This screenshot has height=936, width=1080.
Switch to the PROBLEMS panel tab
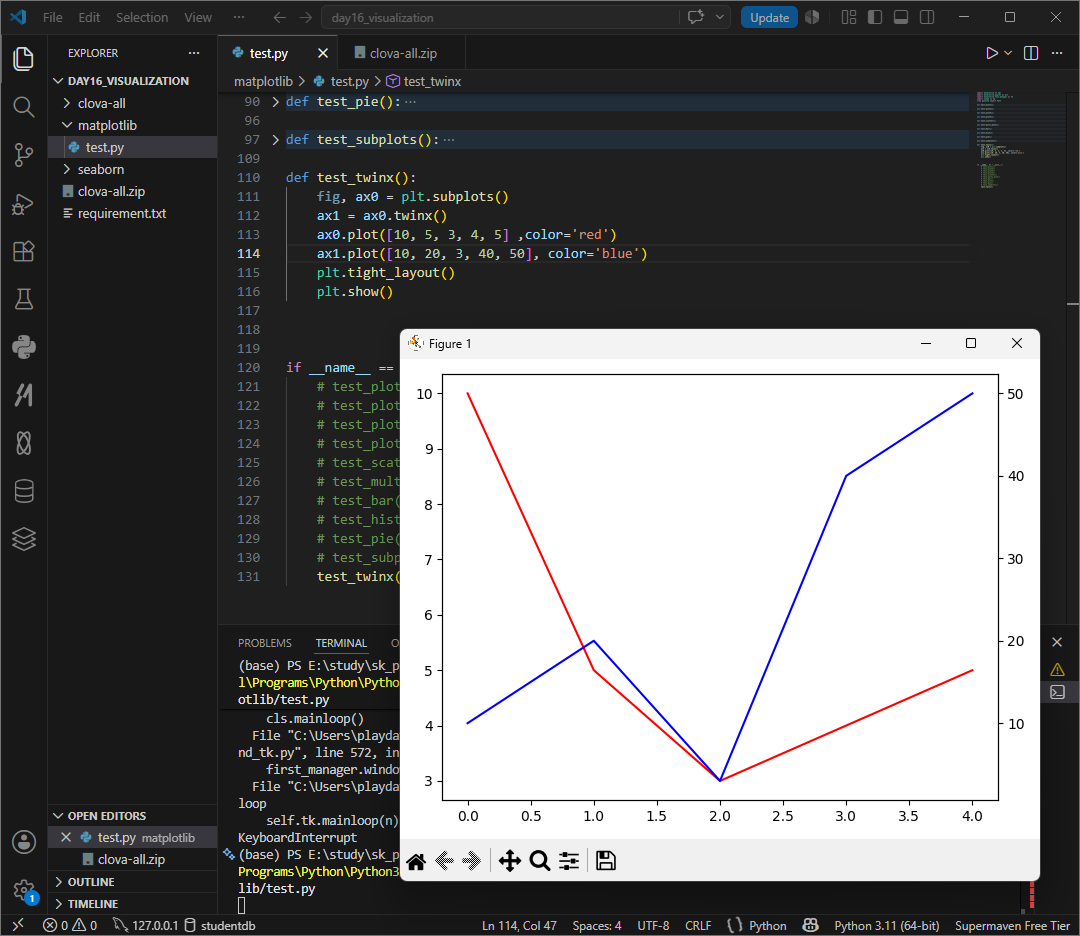(x=264, y=643)
